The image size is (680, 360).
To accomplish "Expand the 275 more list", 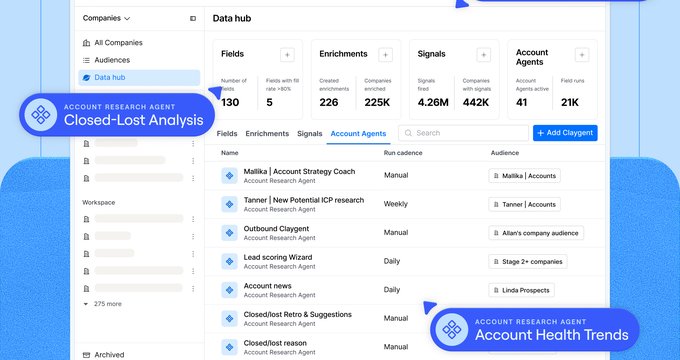I will (x=103, y=304).
